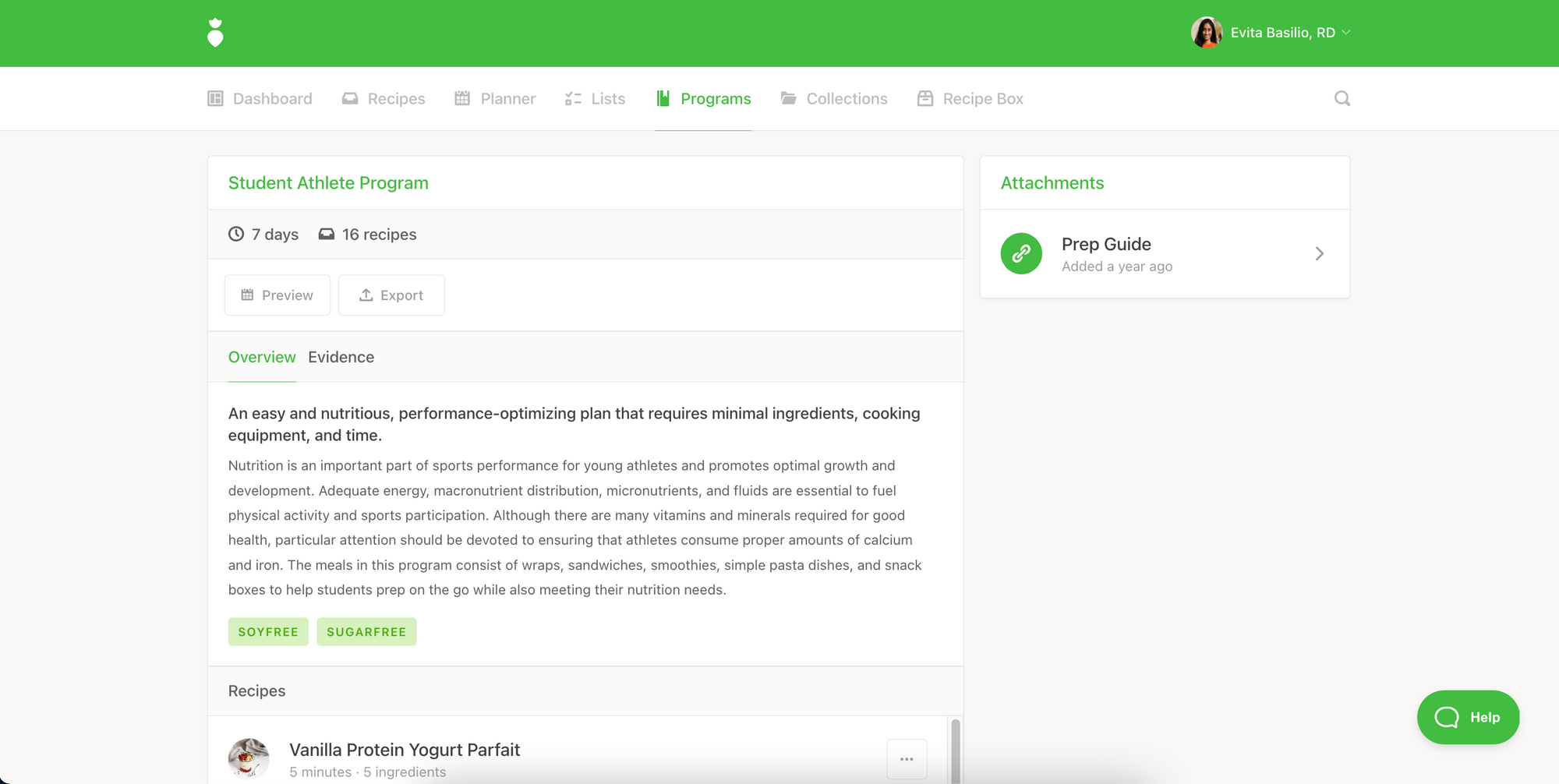Go to the Dashboard tab
Screen dimensions: 1559x784
(x=260, y=99)
